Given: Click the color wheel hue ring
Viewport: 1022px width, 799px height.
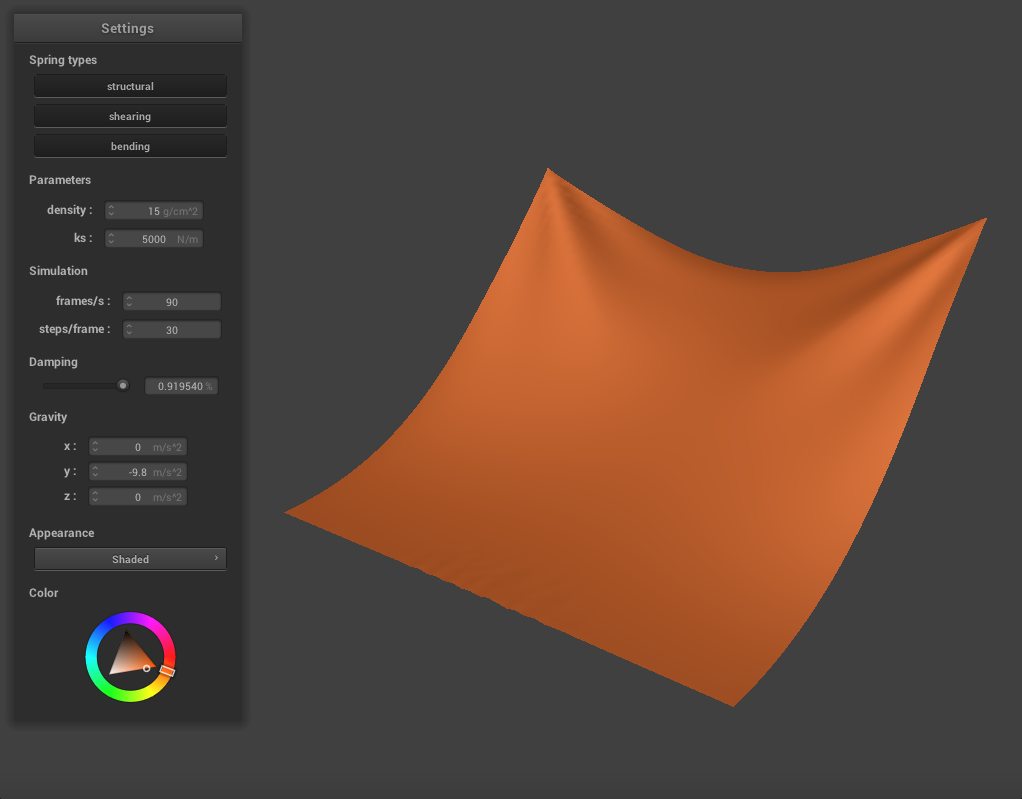Looking at the screenshot, I should 131,618.
